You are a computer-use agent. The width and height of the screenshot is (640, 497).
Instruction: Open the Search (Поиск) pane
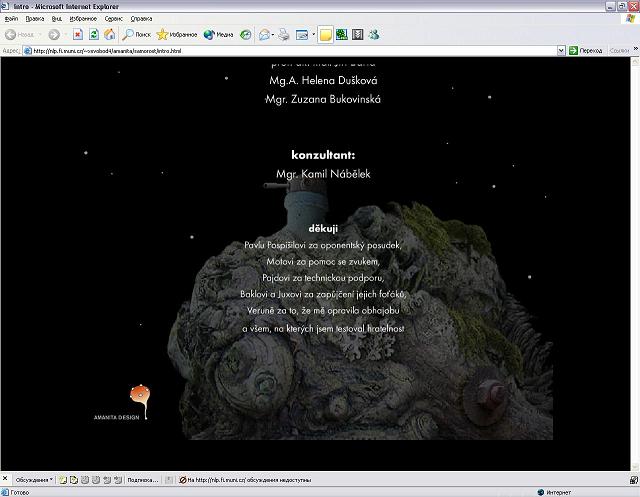136,35
